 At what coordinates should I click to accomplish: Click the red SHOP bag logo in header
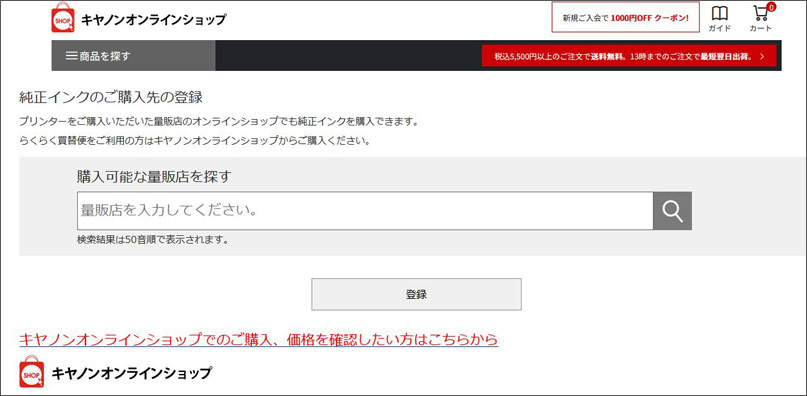click(x=63, y=18)
